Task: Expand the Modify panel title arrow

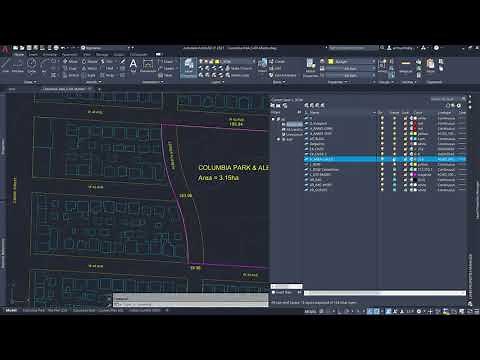Action: coord(100,82)
